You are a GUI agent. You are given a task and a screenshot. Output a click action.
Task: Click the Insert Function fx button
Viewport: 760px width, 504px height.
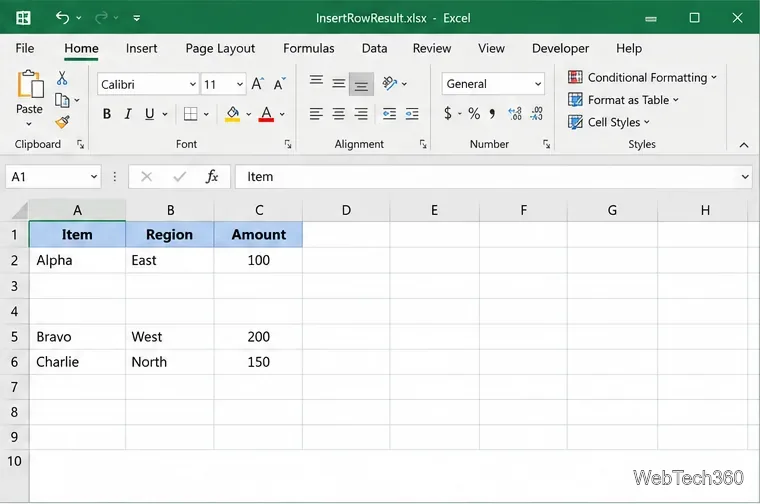click(x=212, y=176)
